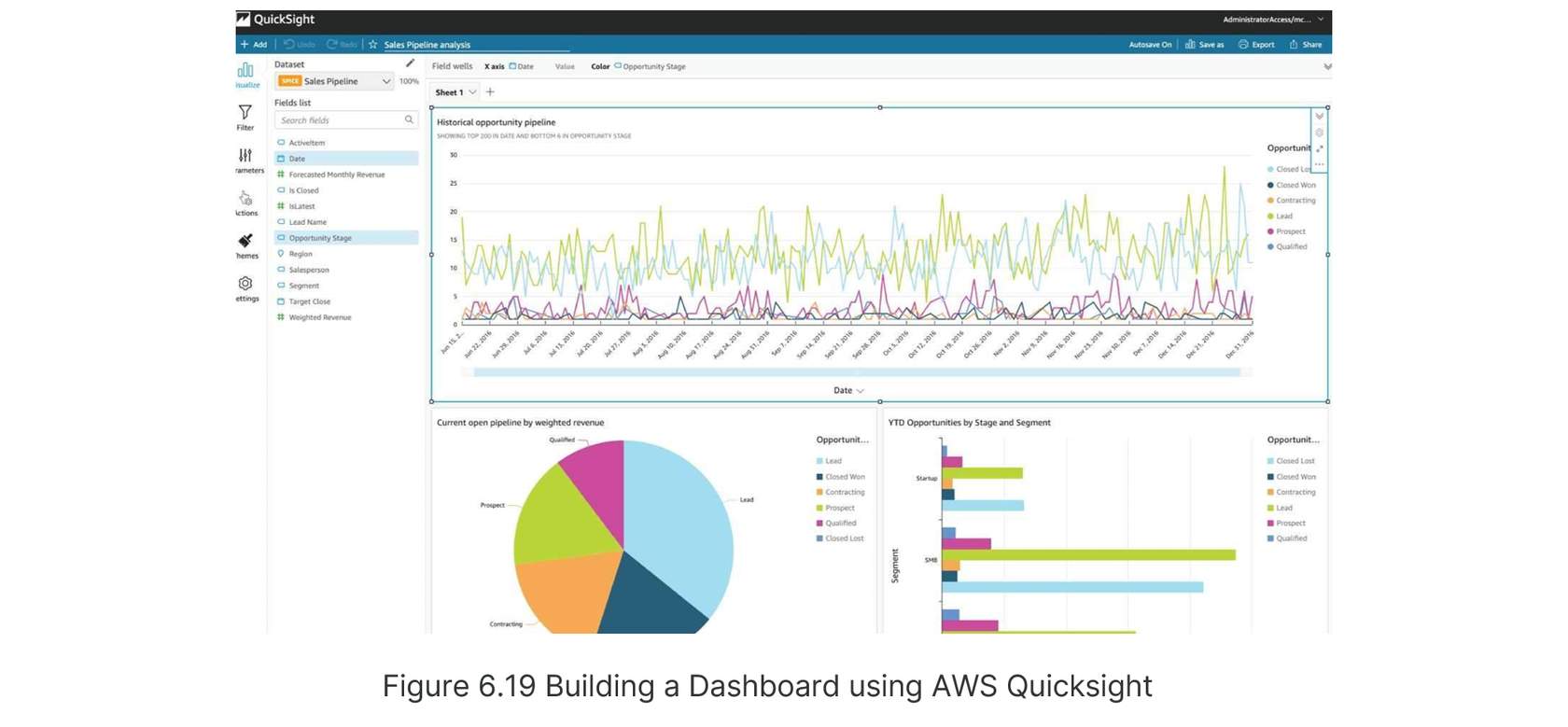Viewport: 1568px width, 727px height.
Task: Open the Sales Pipeline dataset dropdown
Action: (335, 81)
